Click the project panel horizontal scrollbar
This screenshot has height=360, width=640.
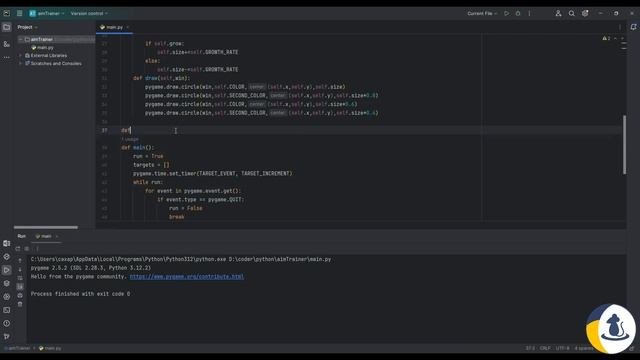[x=45, y=227]
